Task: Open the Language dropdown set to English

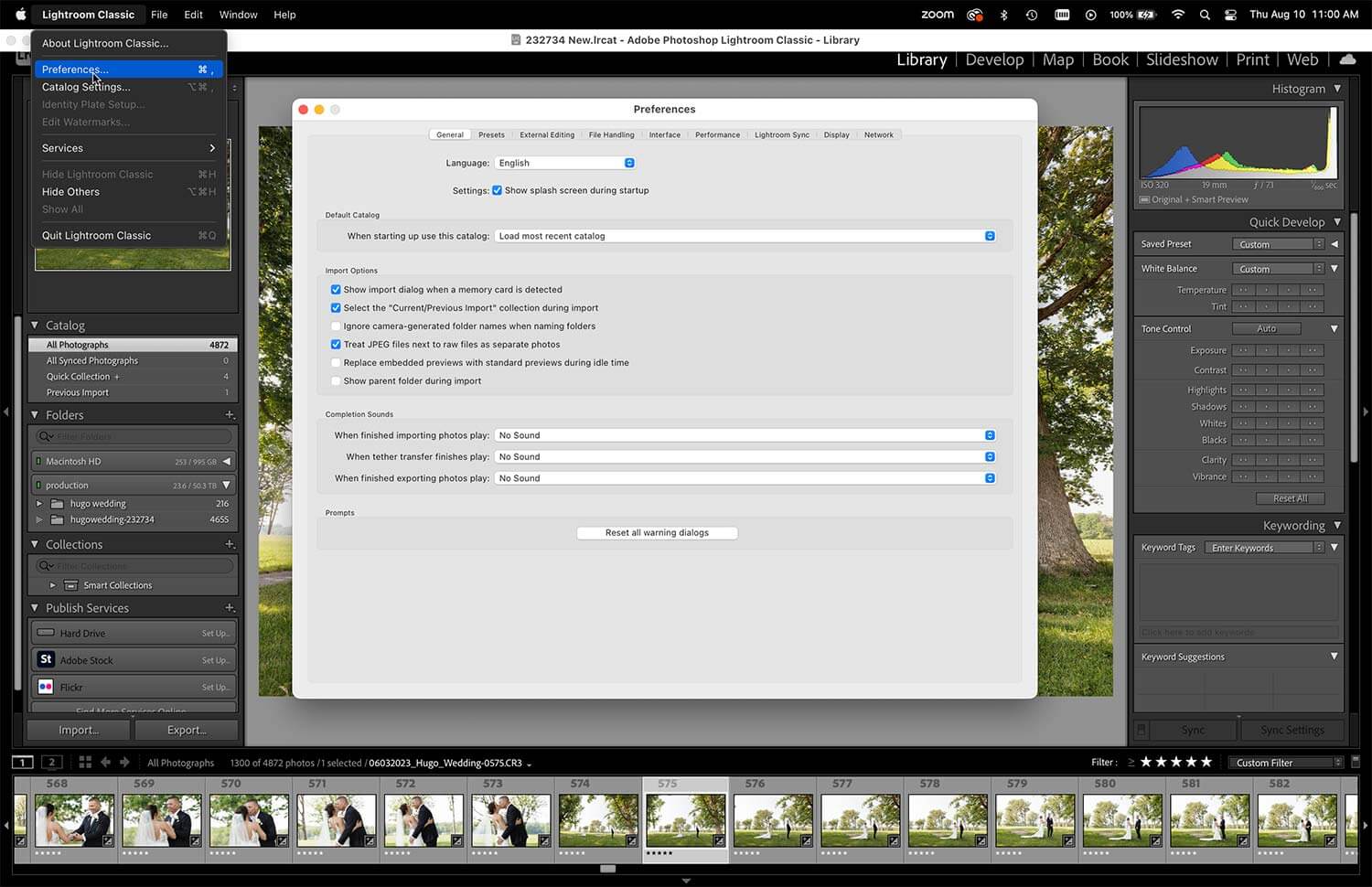Action: (565, 163)
